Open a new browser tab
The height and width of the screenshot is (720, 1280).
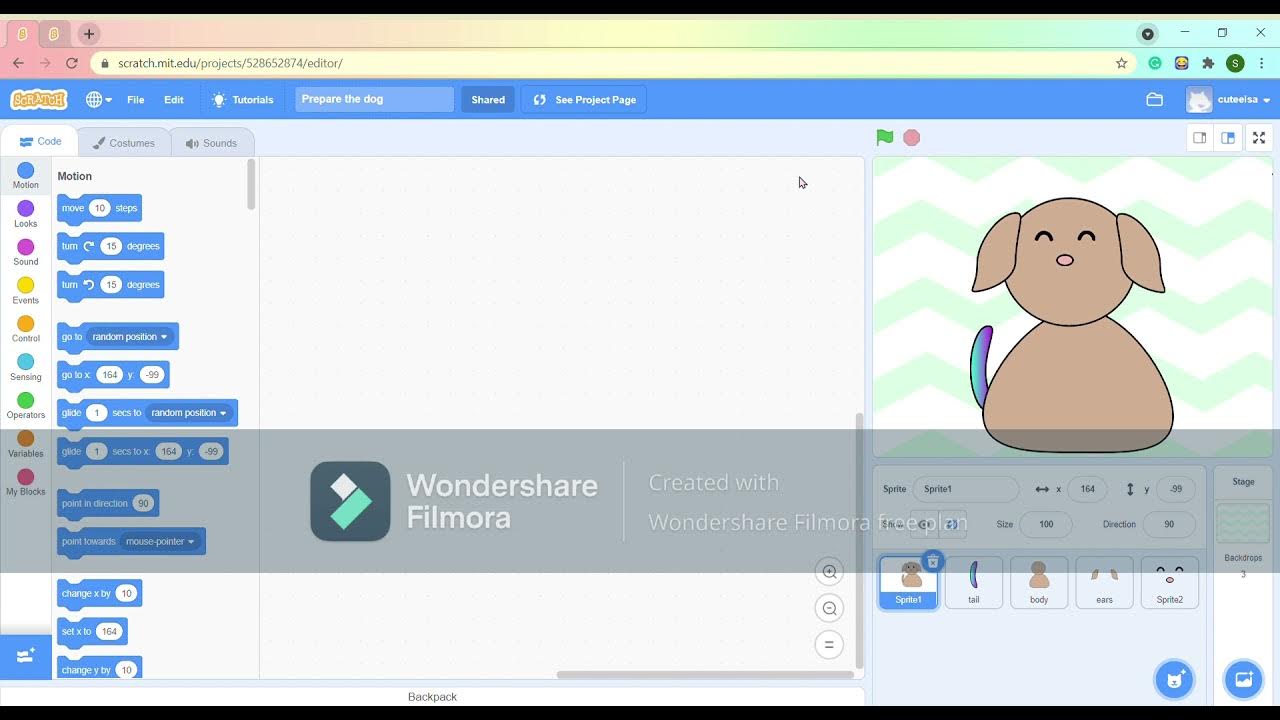pos(89,34)
